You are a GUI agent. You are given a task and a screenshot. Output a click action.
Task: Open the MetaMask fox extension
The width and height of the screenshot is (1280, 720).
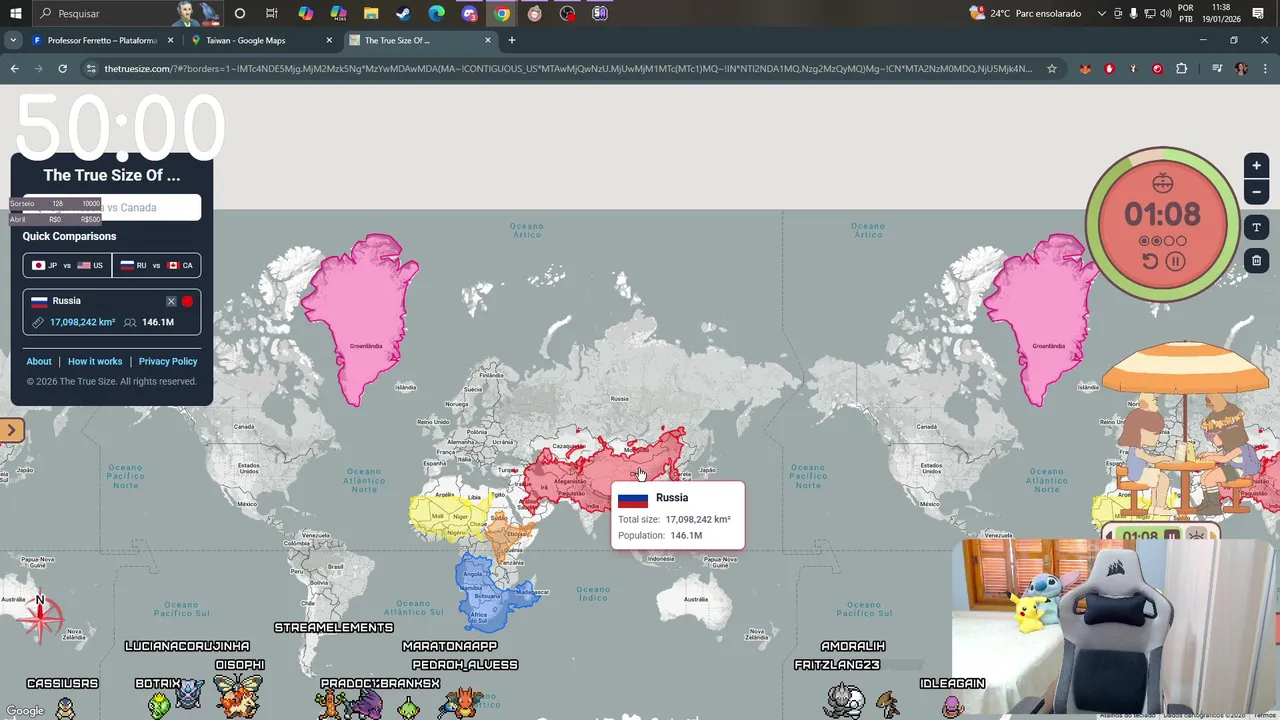[1085, 69]
